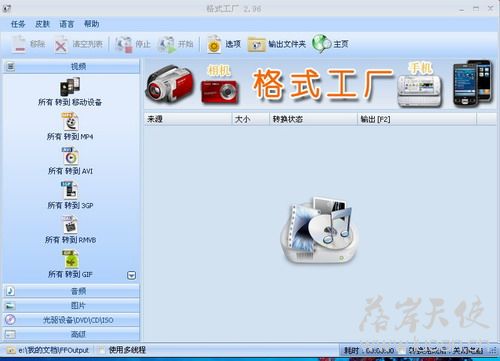This screenshot has height=361, width=500.
Task: Expand the 音频 audio section
Action: 71,291
